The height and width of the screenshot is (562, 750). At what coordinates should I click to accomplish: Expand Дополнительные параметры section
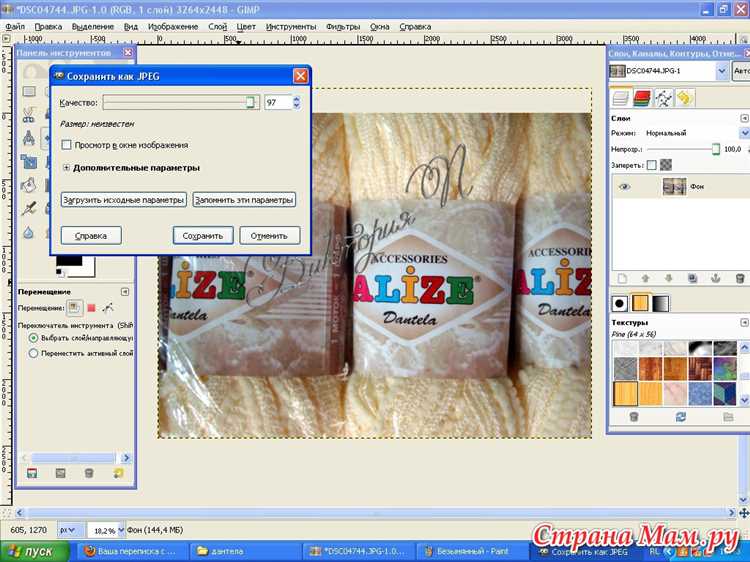[x=66, y=168]
